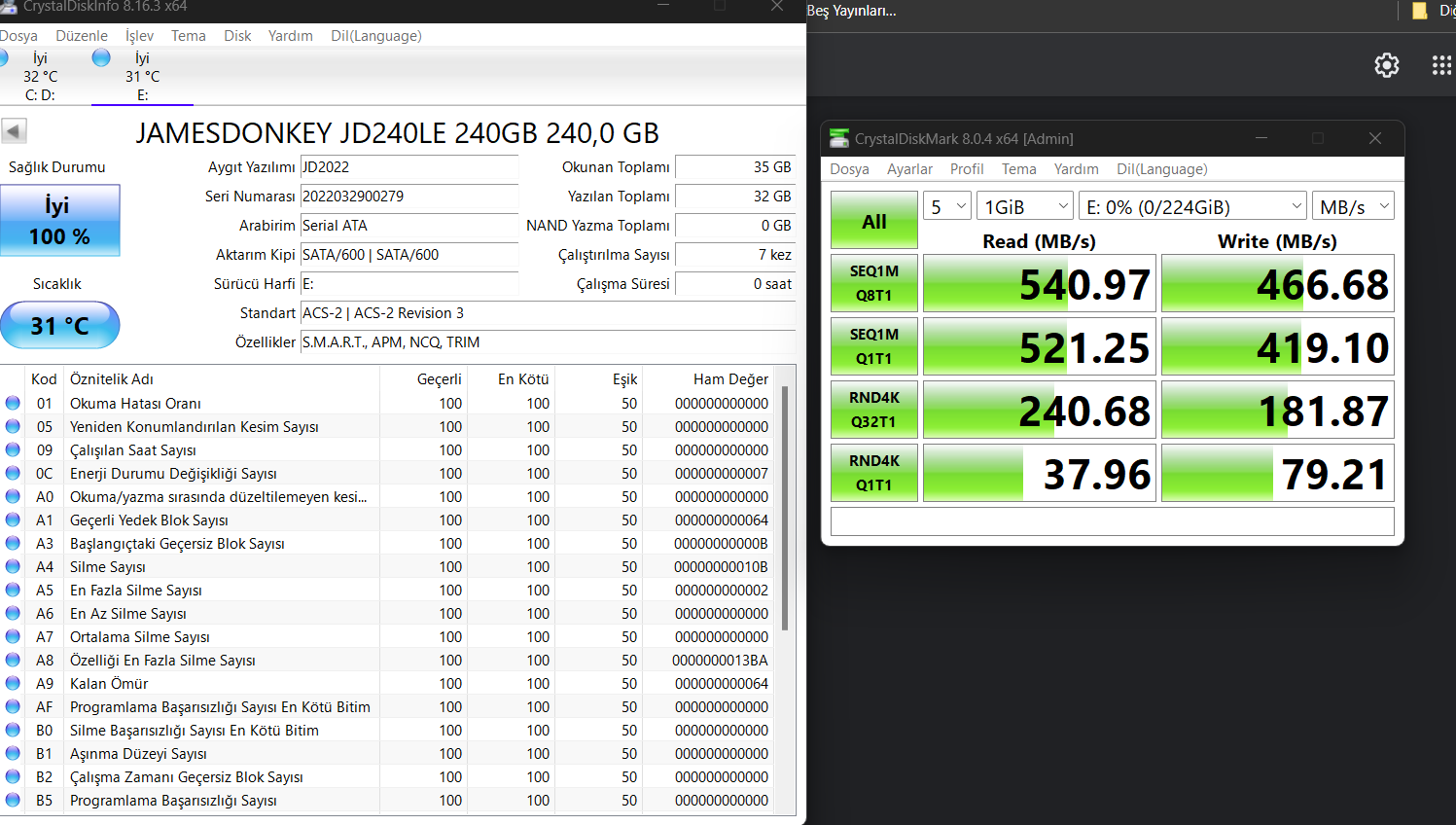Open Dil(Language) menu in CrystalDiskMark

[x=1162, y=169]
